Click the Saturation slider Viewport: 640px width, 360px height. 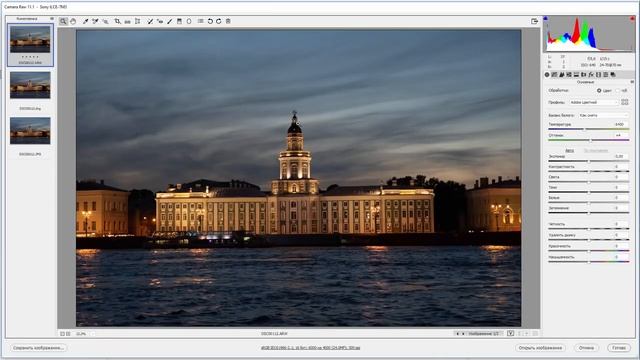tap(589, 262)
